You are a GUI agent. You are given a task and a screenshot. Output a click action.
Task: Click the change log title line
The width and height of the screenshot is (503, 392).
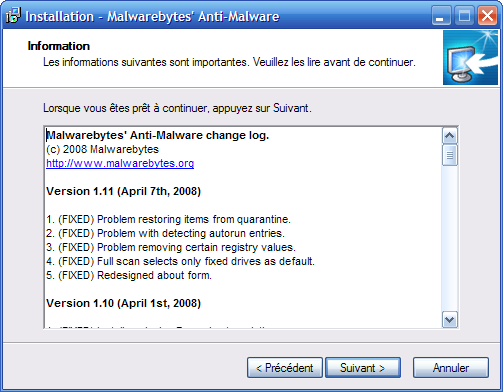[157, 135]
